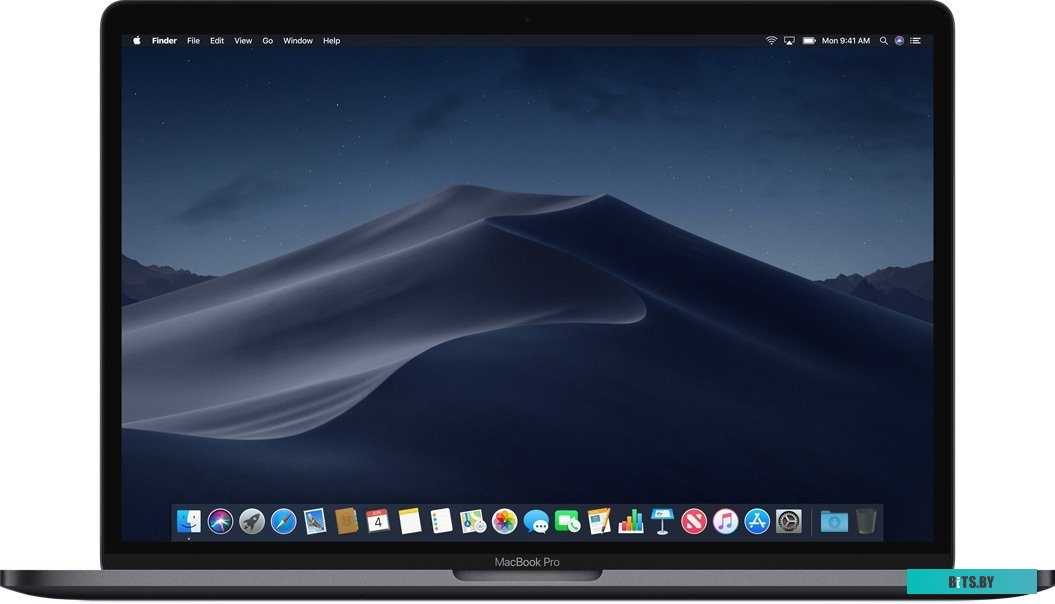Open Reminders list icon in dock
The image size is (1055, 604).
tap(441, 521)
